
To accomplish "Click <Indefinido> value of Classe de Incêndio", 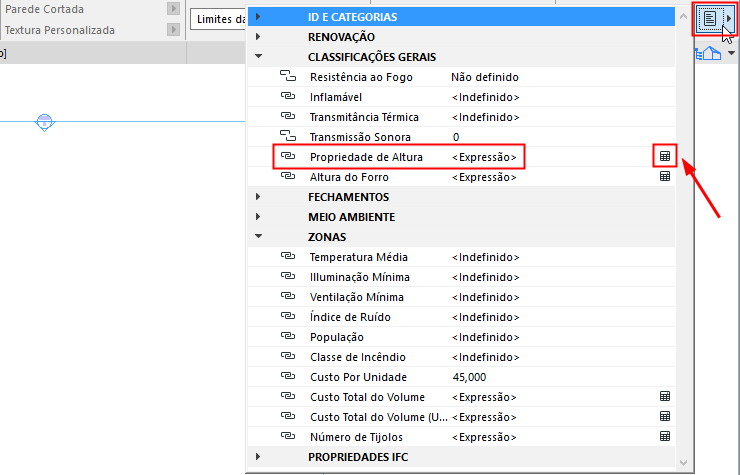I will 486,357.
